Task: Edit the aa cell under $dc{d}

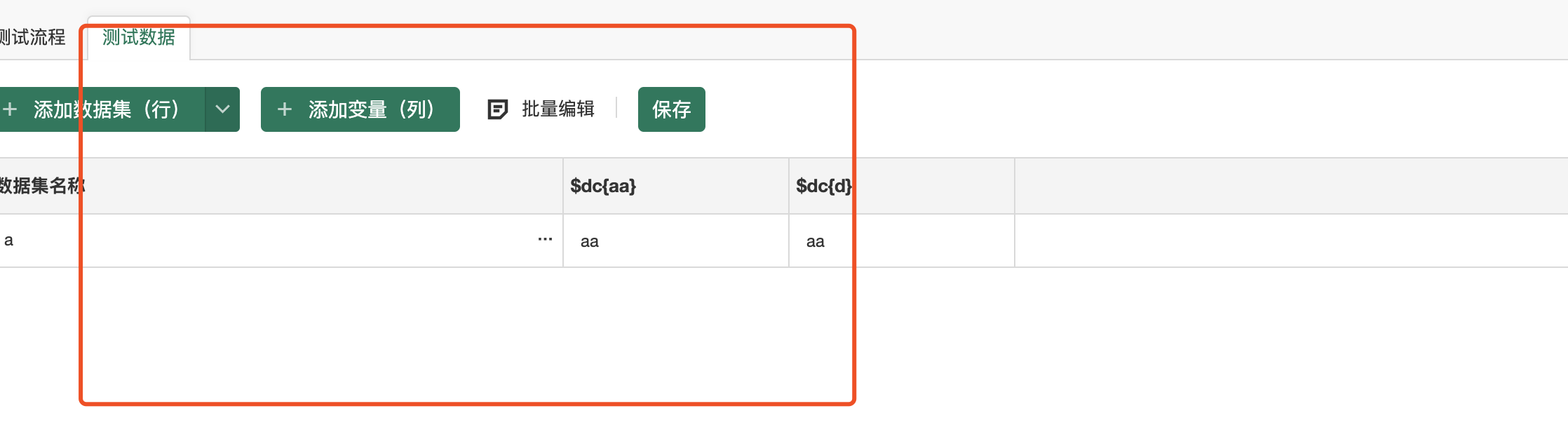Action: (x=902, y=241)
